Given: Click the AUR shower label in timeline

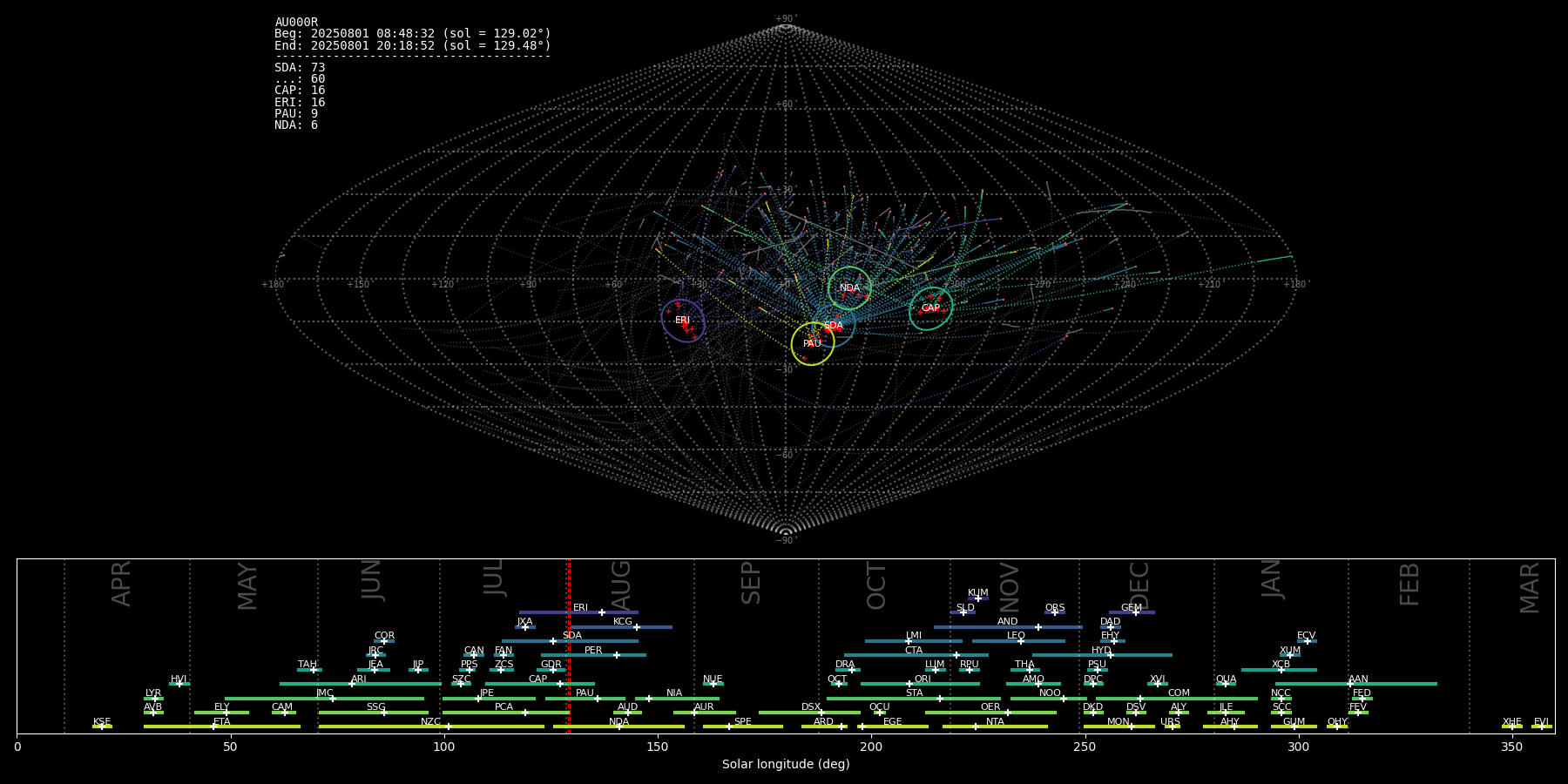Looking at the screenshot, I should pyautogui.click(x=704, y=707).
